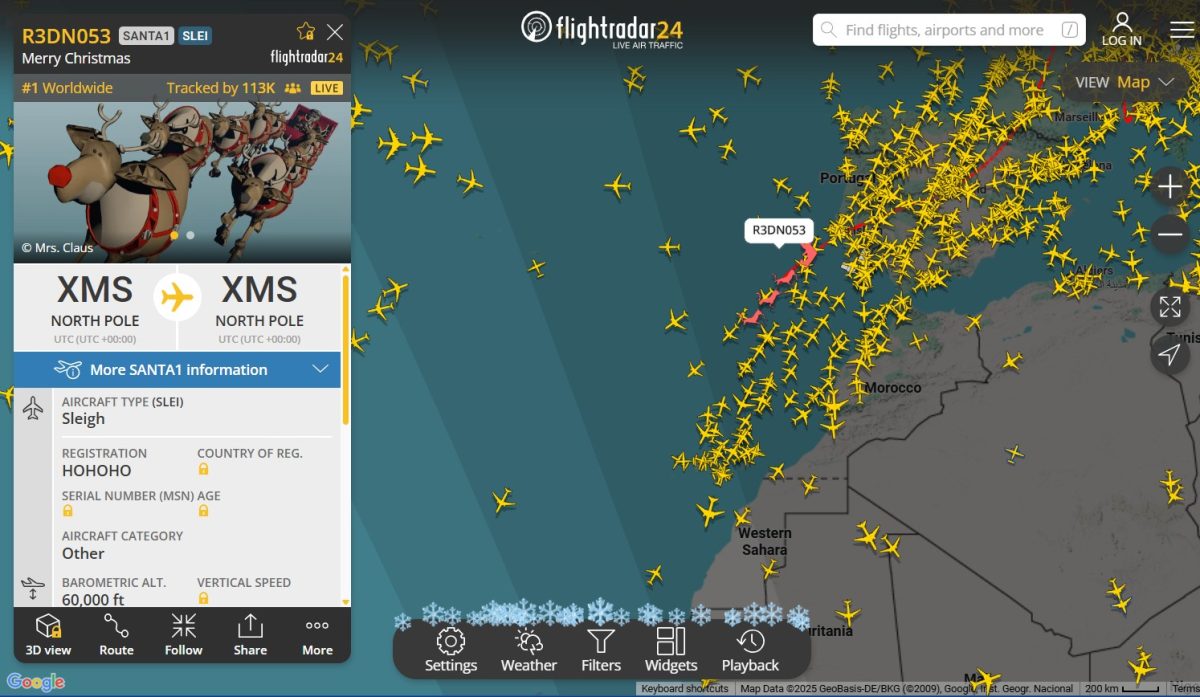Share this SANTA1 flight
The image size is (1200, 697).
point(250,636)
